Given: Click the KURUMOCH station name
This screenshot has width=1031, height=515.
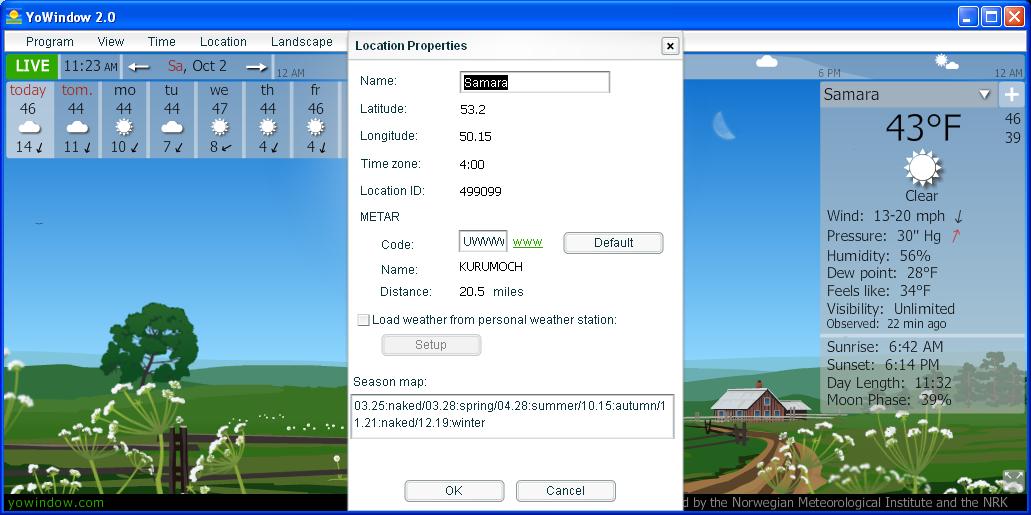Looking at the screenshot, I should tap(491, 267).
